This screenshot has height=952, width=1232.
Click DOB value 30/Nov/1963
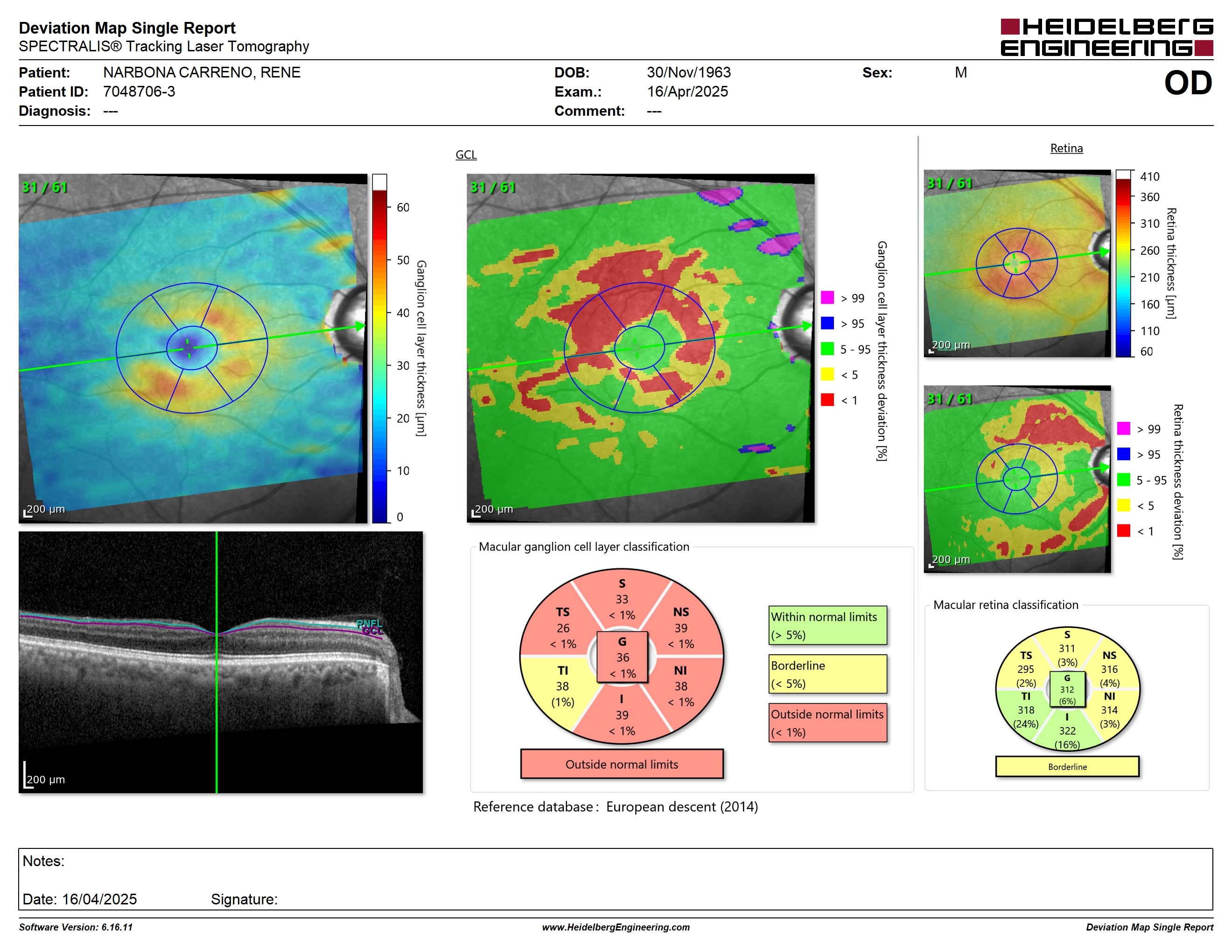click(688, 72)
